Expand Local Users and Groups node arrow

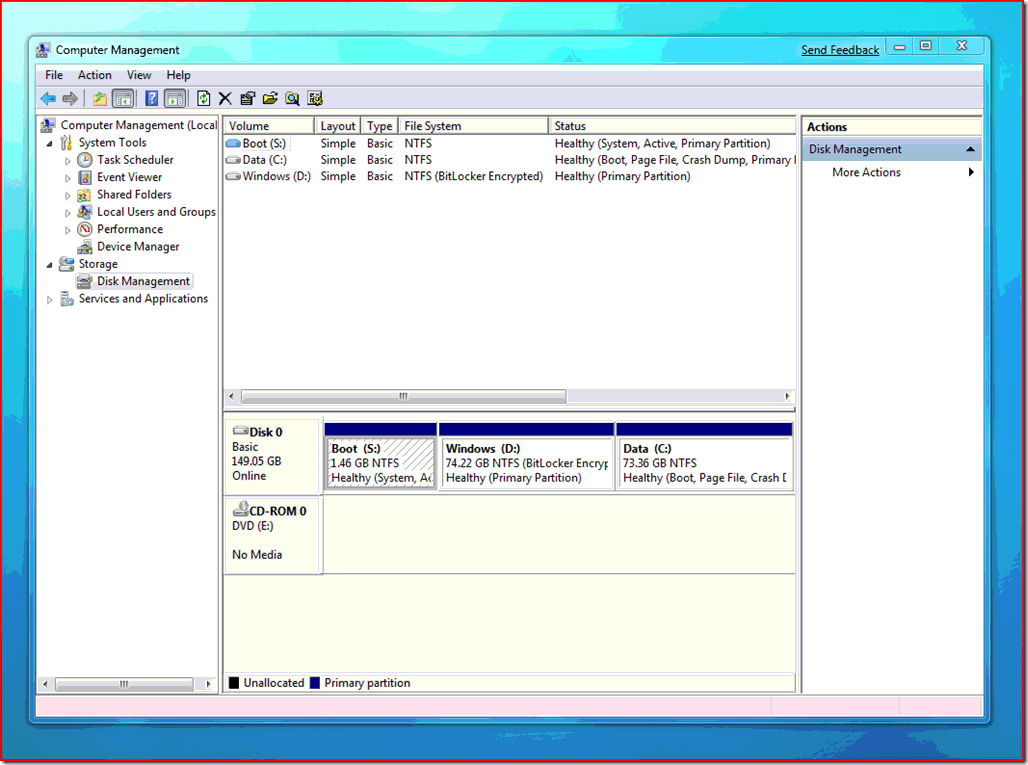68,212
